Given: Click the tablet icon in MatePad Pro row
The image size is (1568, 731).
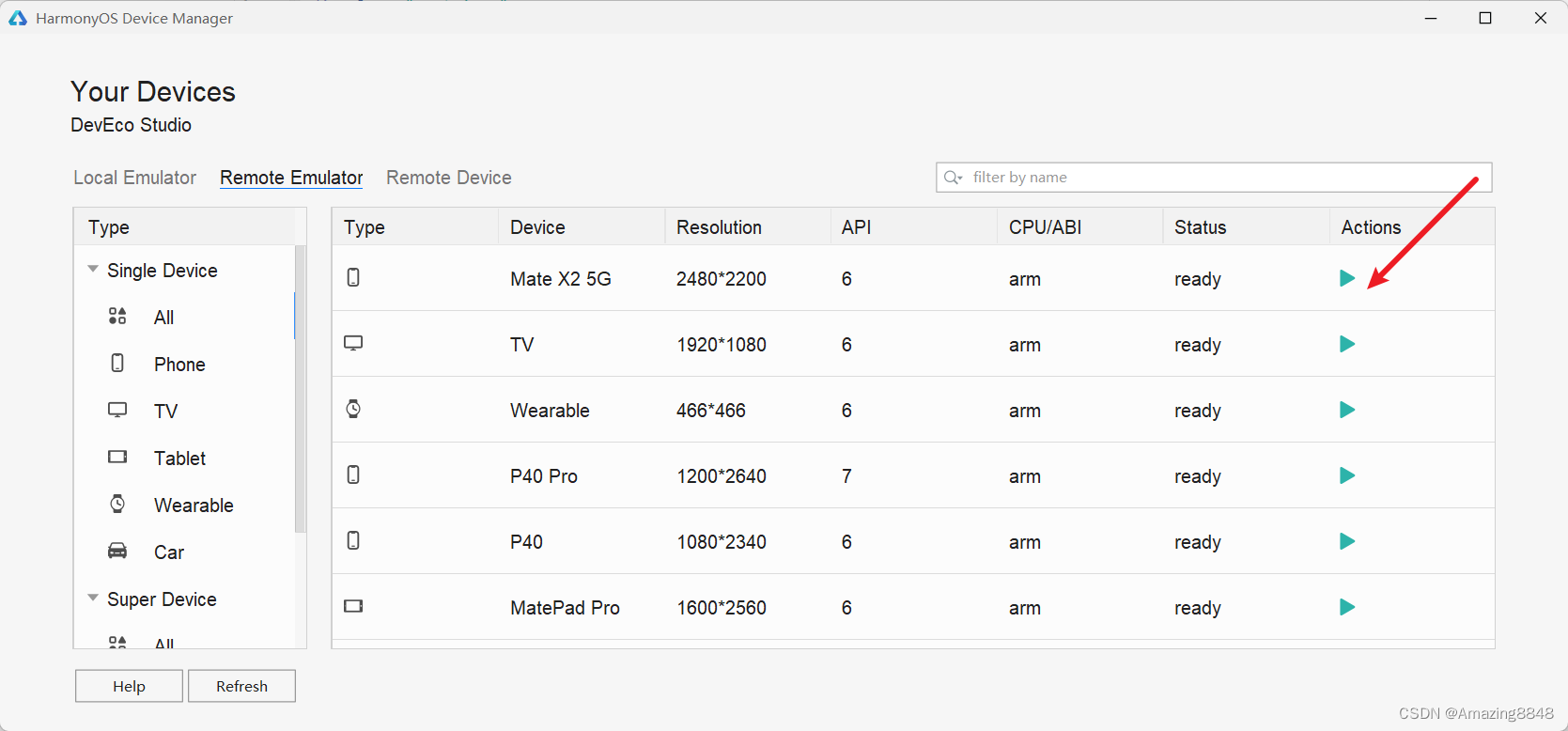Looking at the screenshot, I should [x=353, y=606].
